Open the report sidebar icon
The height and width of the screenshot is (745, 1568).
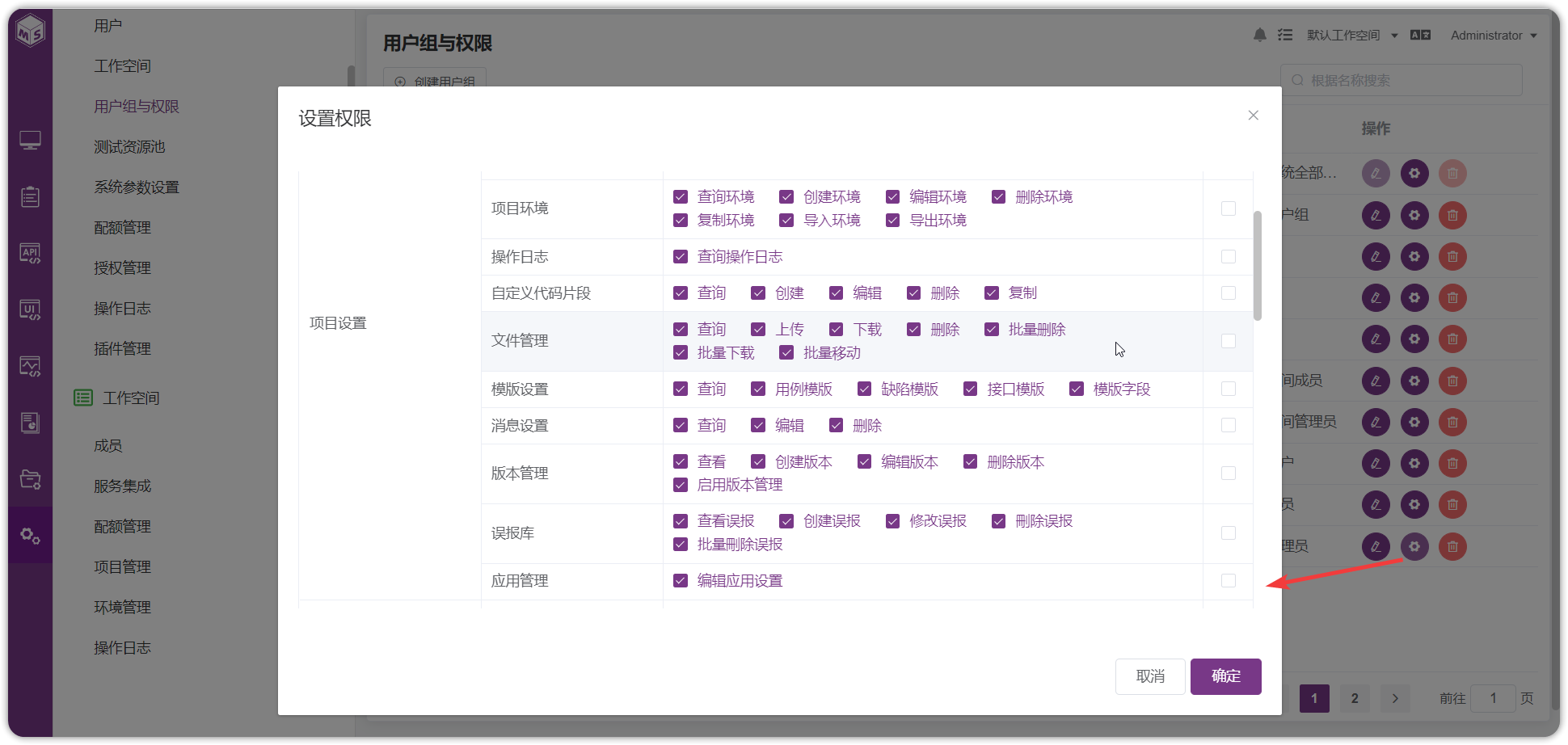(x=31, y=423)
